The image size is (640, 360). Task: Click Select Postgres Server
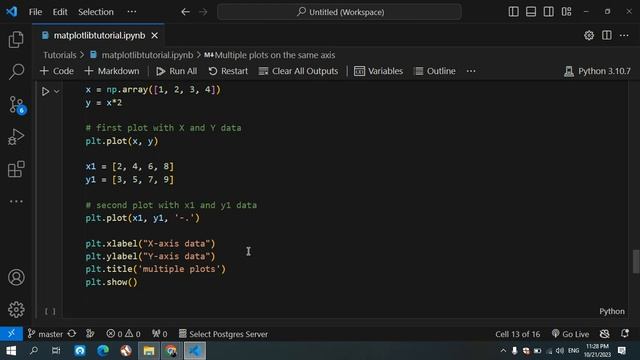223,334
